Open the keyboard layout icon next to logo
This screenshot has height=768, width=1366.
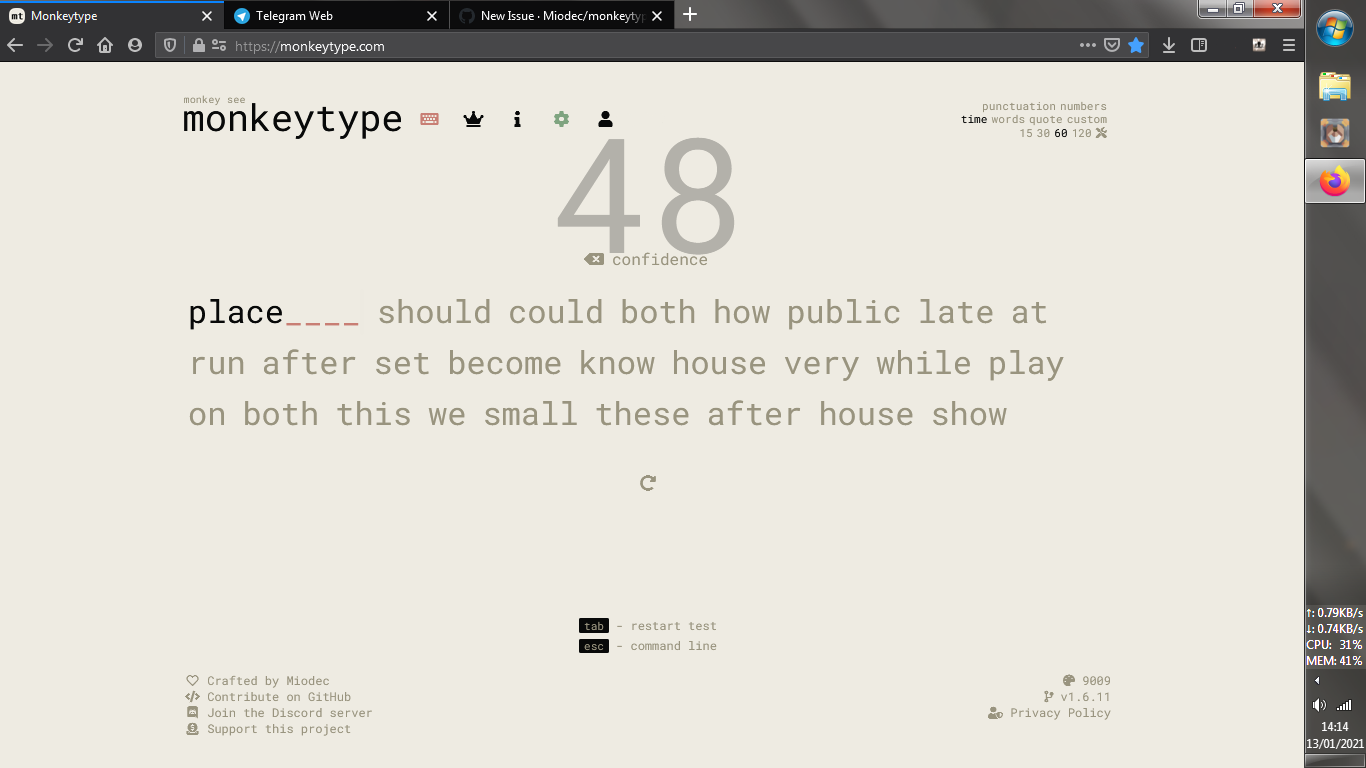coord(429,119)
